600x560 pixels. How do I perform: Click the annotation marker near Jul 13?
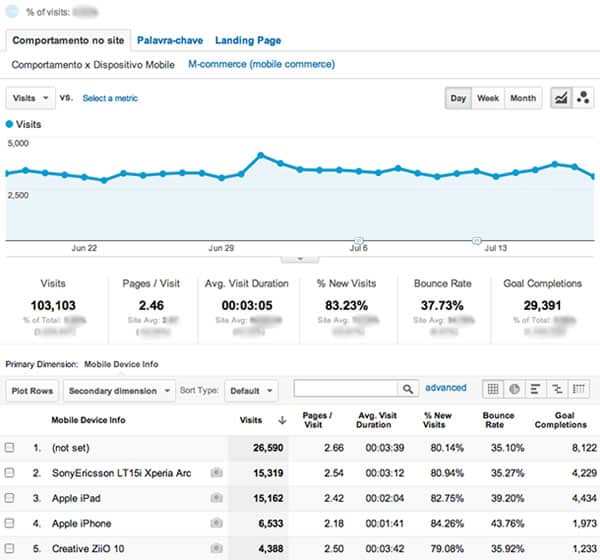pyautogui.click(x=476, y=240)
